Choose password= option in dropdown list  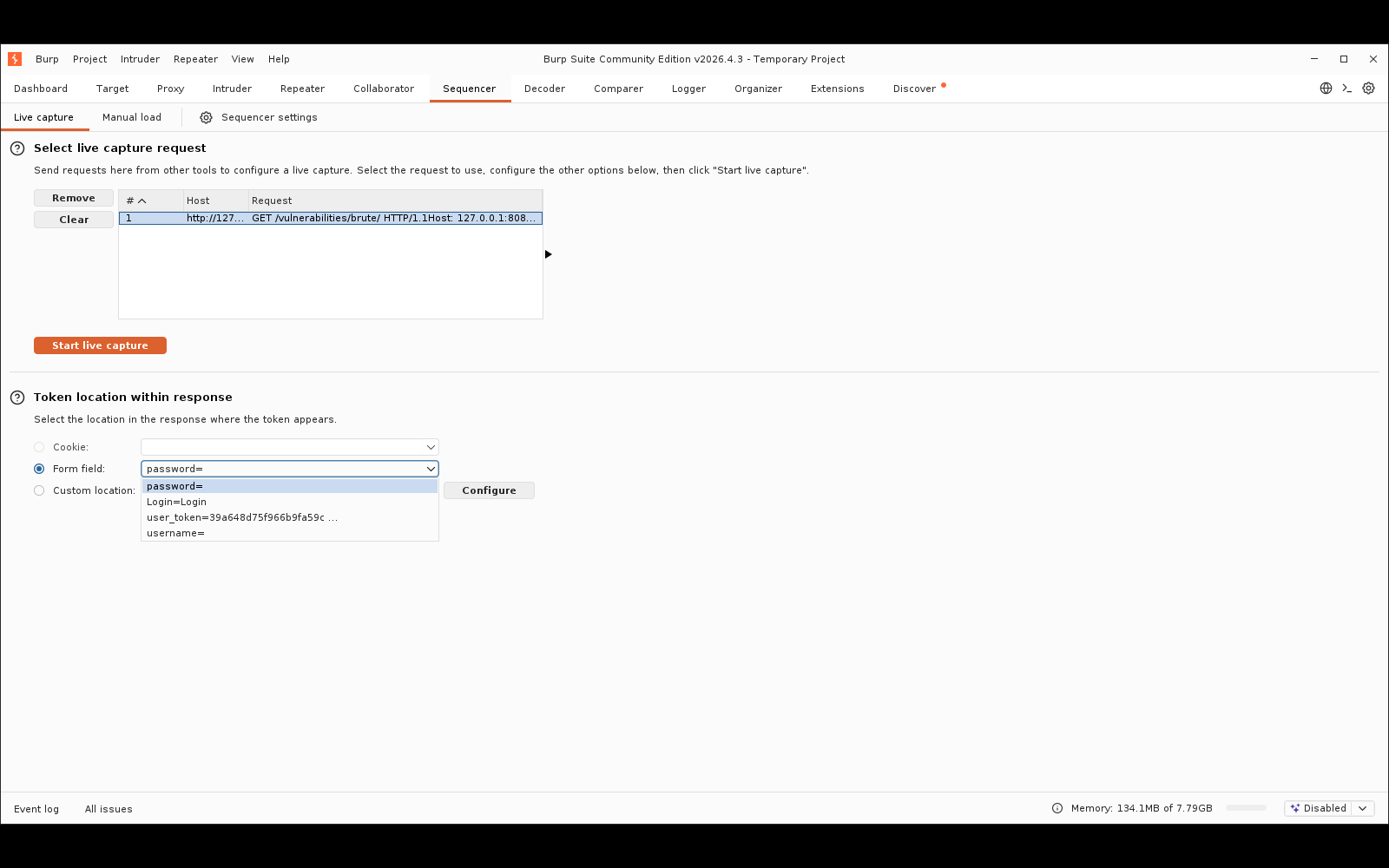pos(290,486)
